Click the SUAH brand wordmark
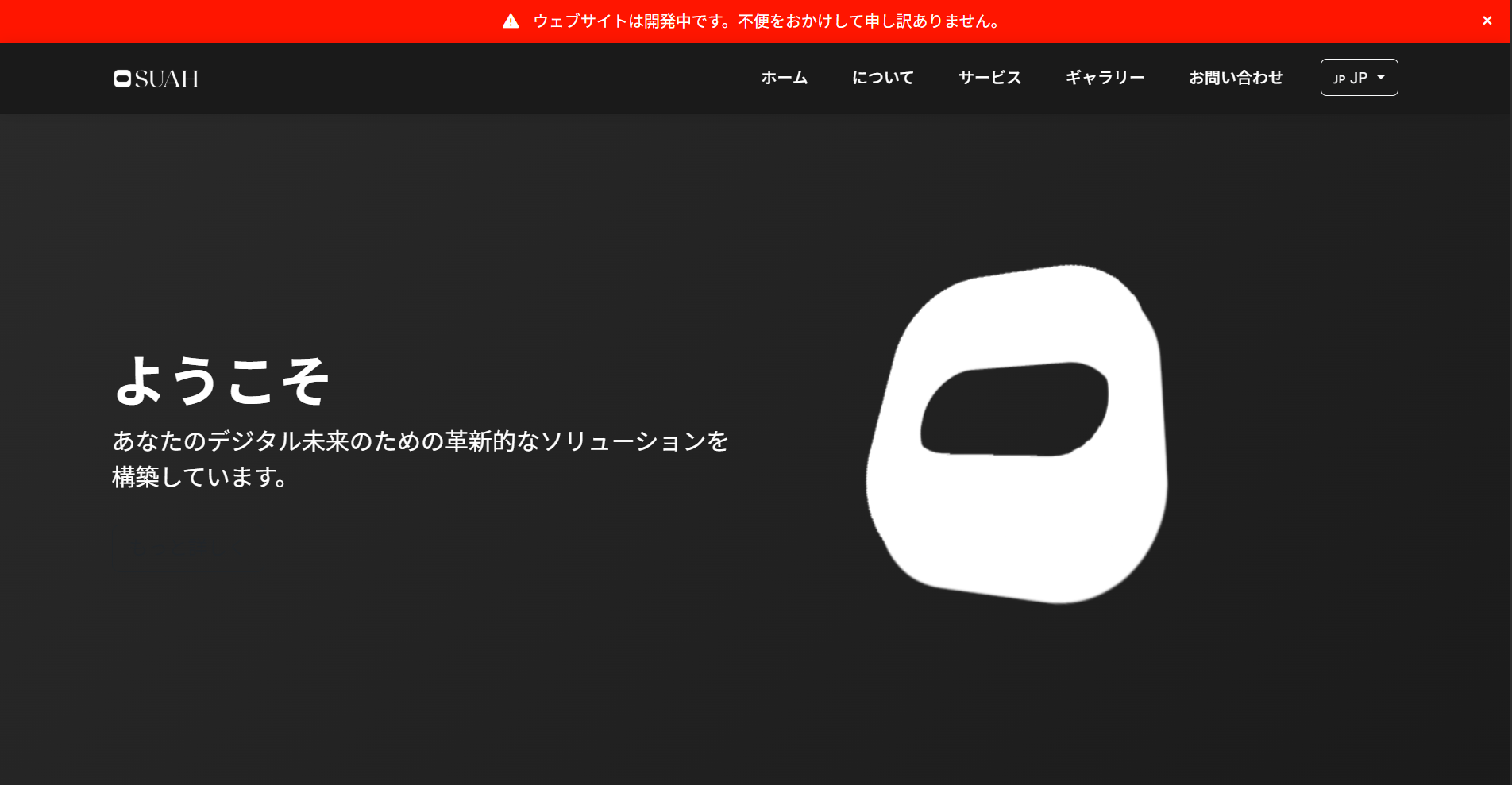 167,79
